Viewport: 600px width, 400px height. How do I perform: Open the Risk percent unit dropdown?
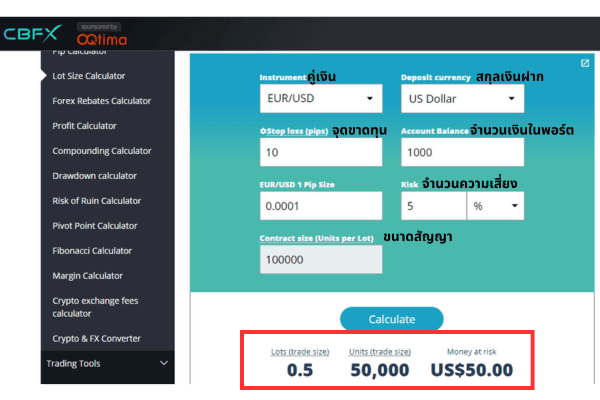tap(495, 205)
